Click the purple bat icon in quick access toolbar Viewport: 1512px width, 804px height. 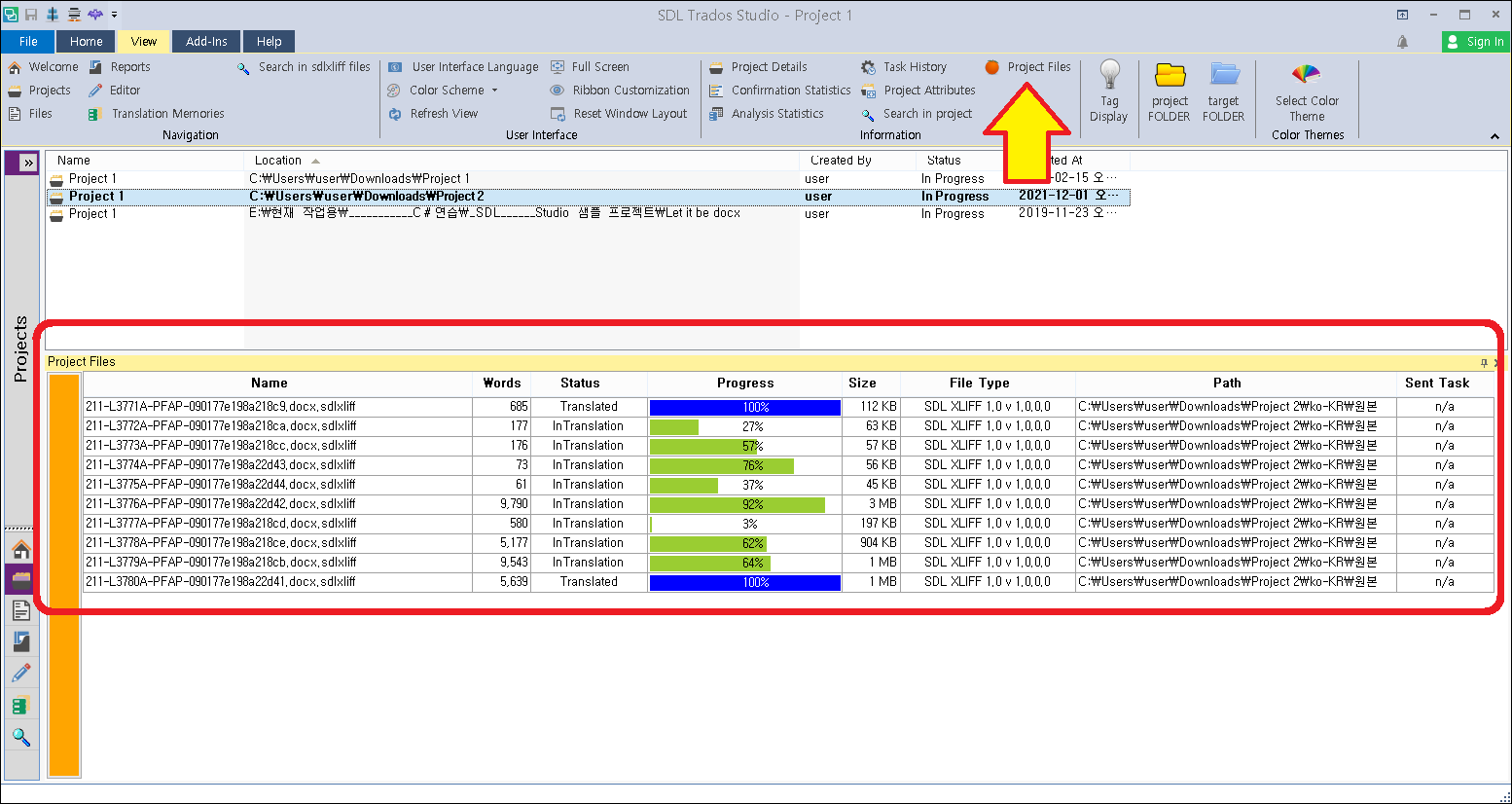point(95,14)
